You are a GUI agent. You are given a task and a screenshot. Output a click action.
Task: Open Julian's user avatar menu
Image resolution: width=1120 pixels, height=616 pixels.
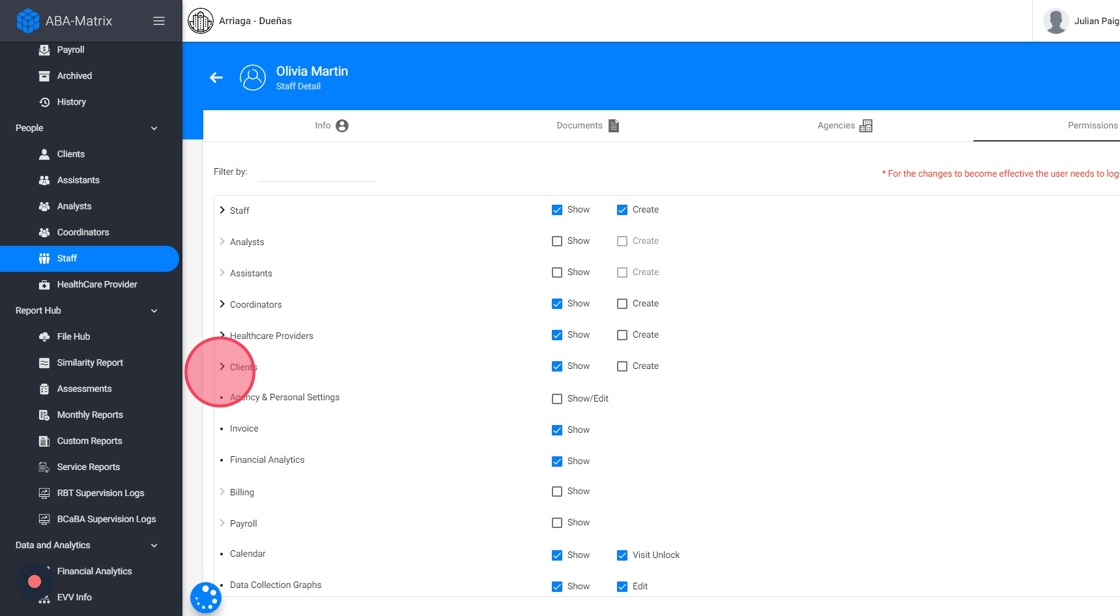(1056, 21)
